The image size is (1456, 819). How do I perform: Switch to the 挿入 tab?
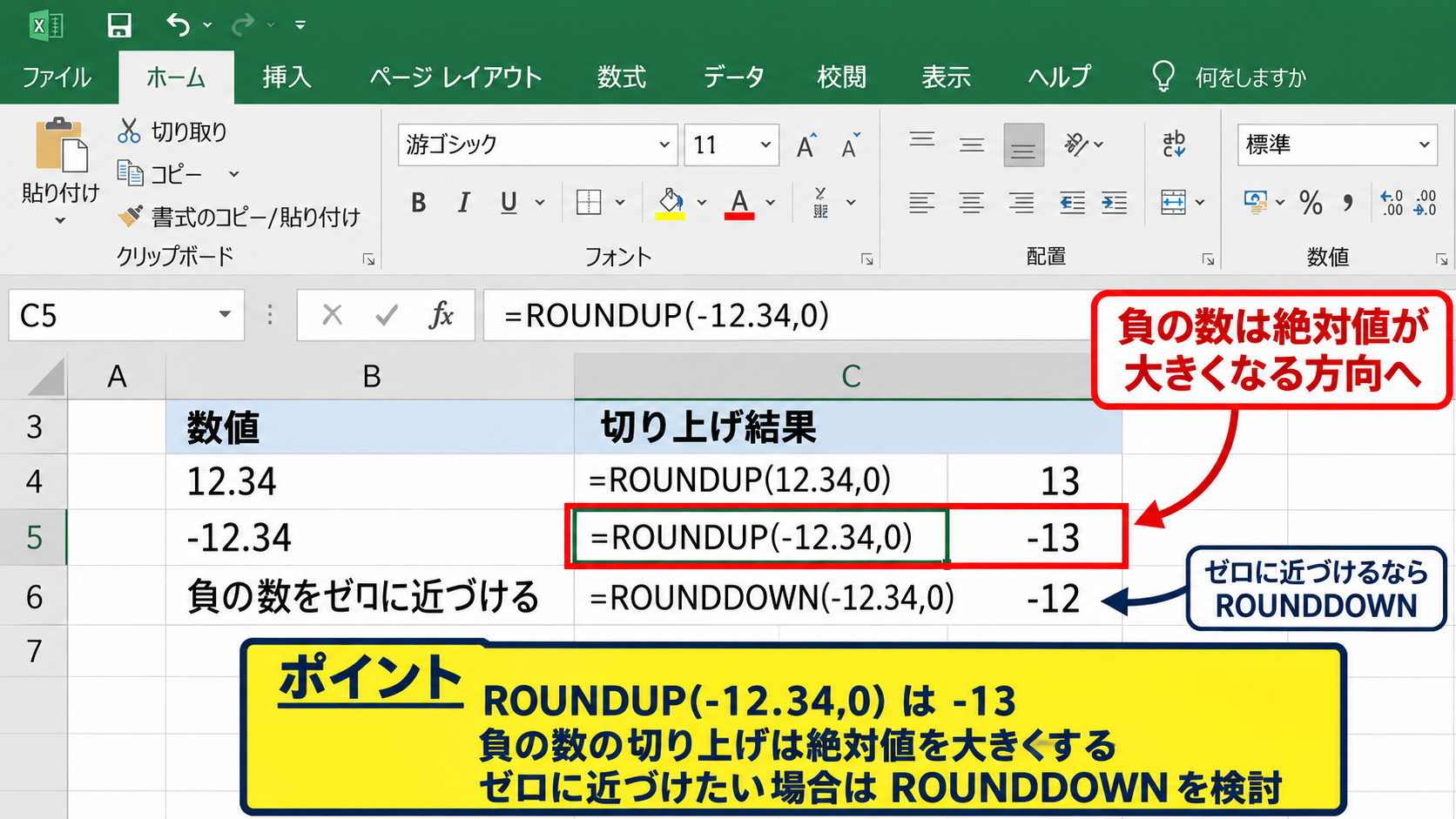coord(287,77)
